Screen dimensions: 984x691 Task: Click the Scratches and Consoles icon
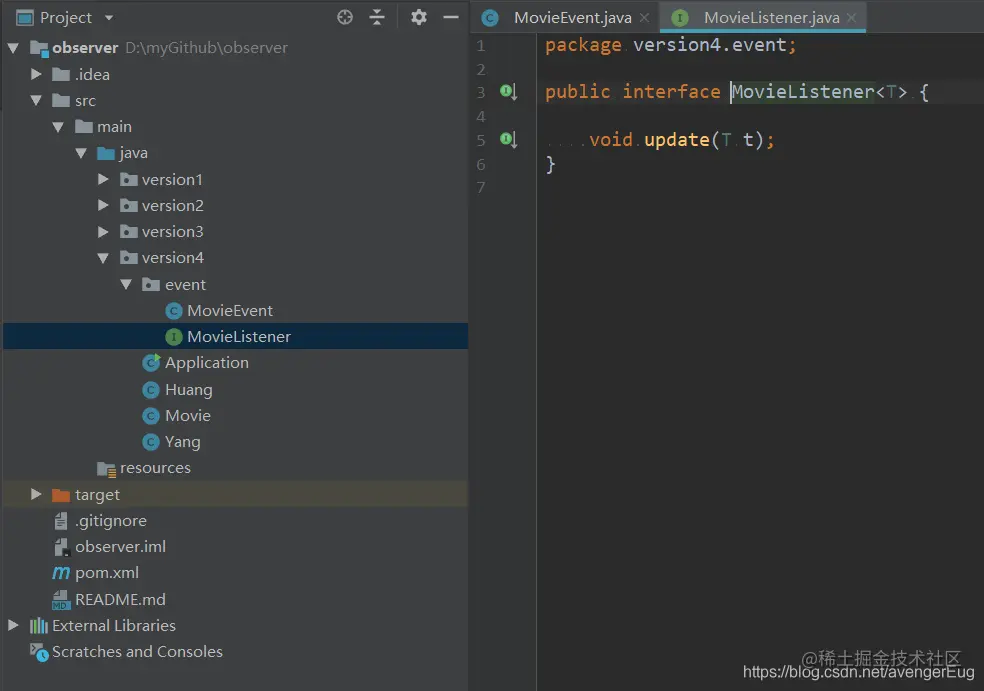[x=39, y=652]
